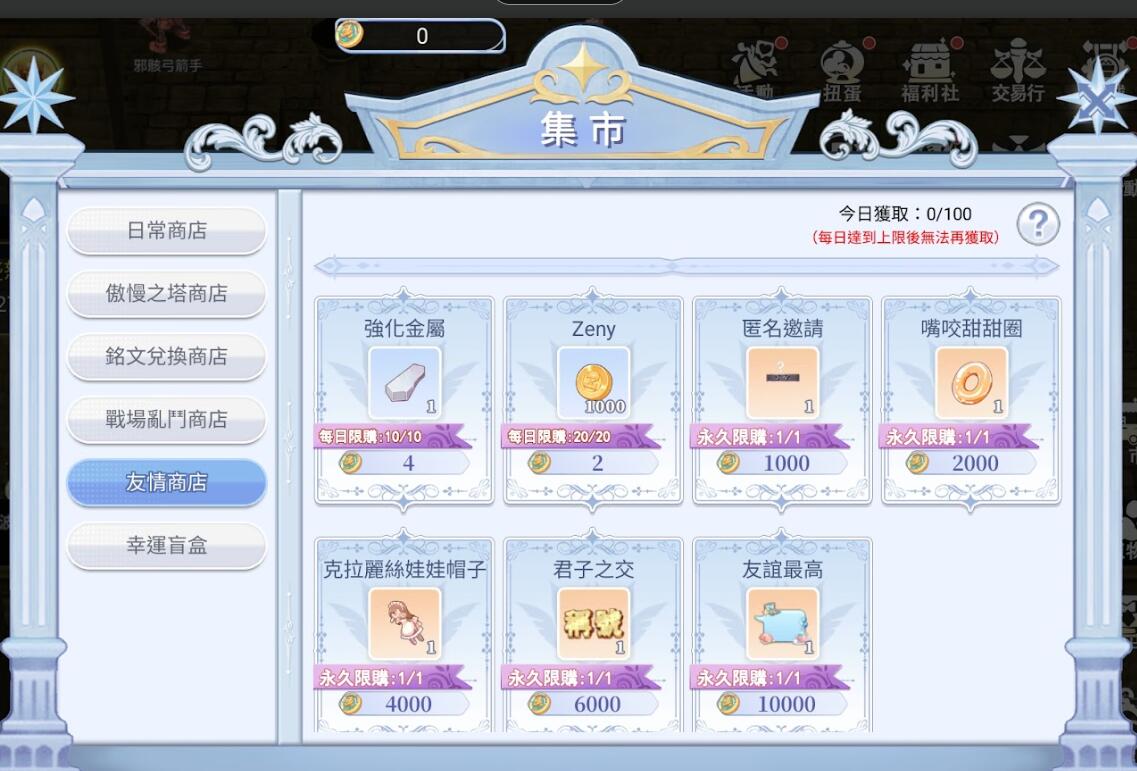
Task: Pick the 友誼最高 chat frame icon
Action: click(x=782, y=623)
